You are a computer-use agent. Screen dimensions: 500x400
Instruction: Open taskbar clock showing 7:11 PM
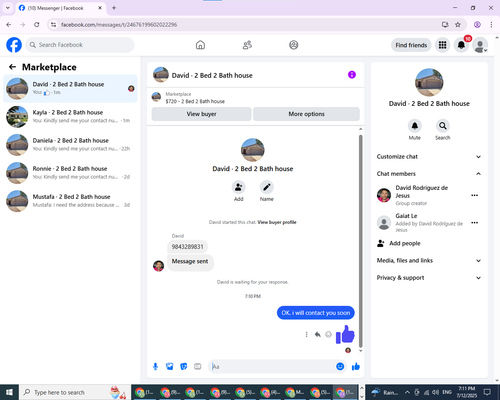coord(466,392)
